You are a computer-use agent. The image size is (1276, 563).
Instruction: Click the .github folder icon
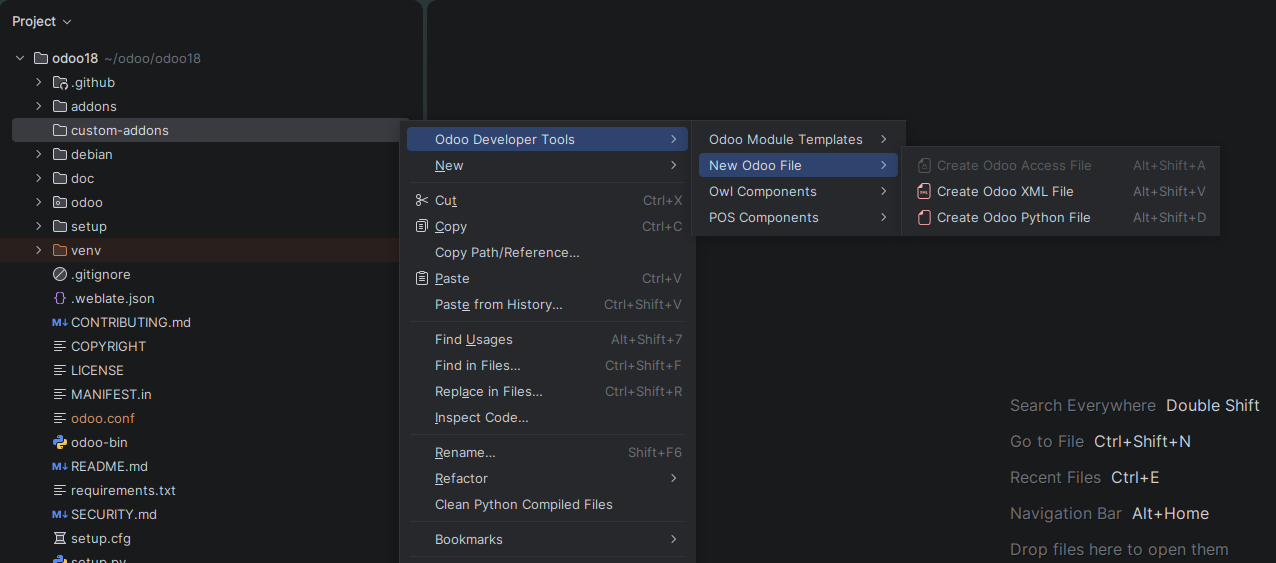[60, 82]
